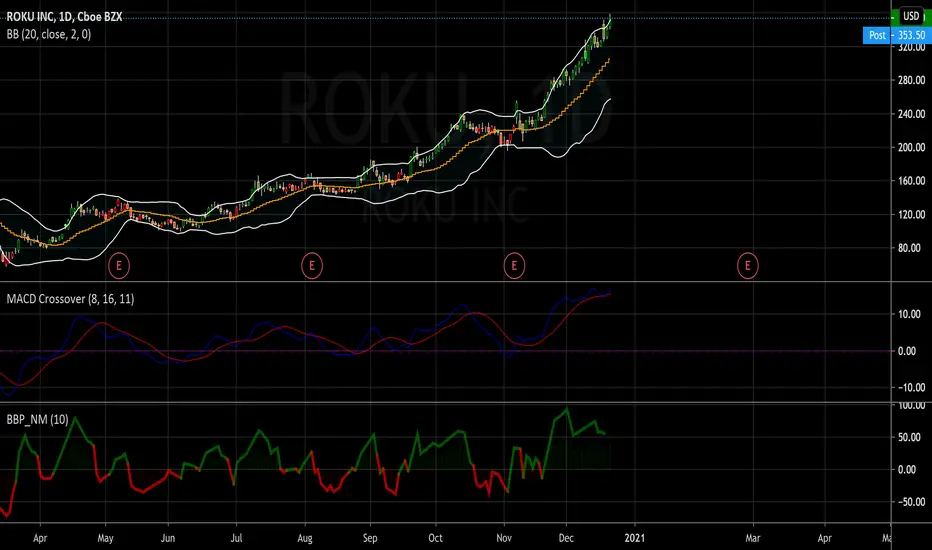The width and height of the screenshot is (932, 550).
Task: Click the 10.00 label on MACD axis
Action: point(909,314)
